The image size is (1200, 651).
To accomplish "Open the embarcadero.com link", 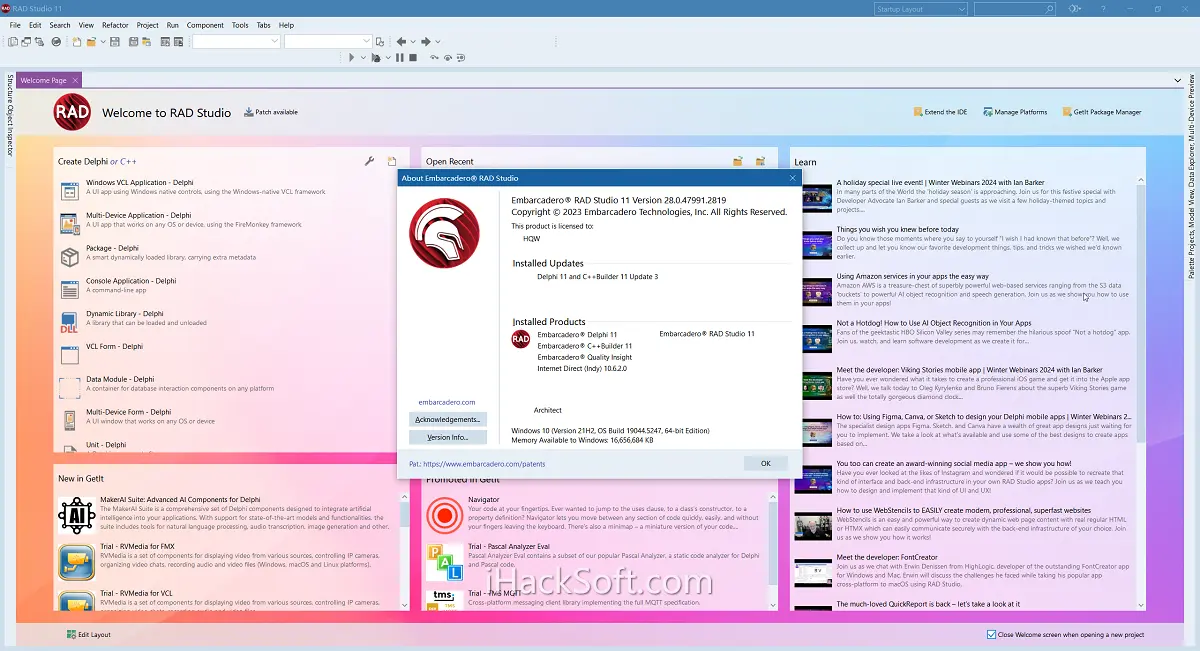I will [x=447, y=402].
